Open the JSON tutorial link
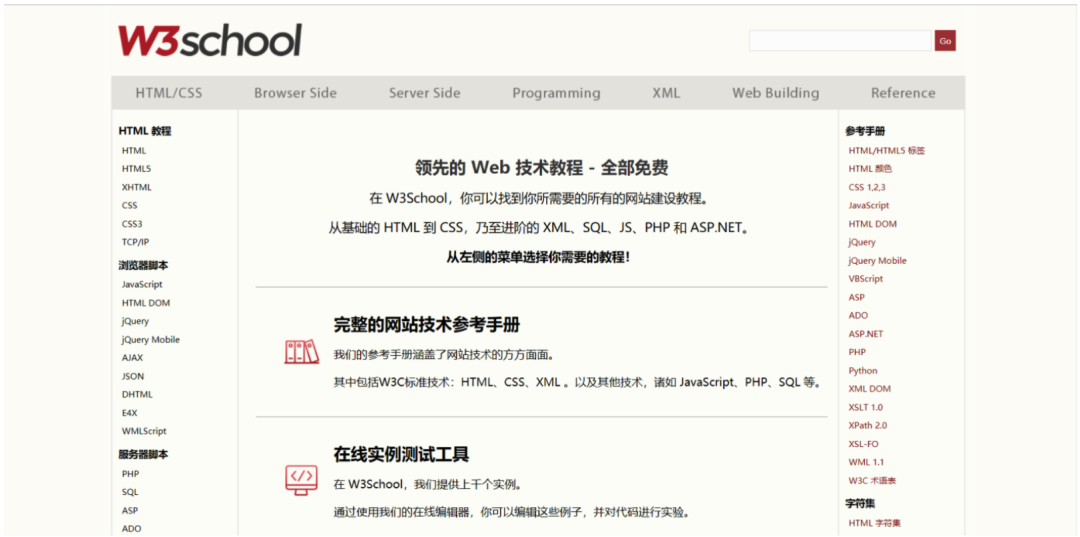The image size is (1080, 537). (133, 377)
